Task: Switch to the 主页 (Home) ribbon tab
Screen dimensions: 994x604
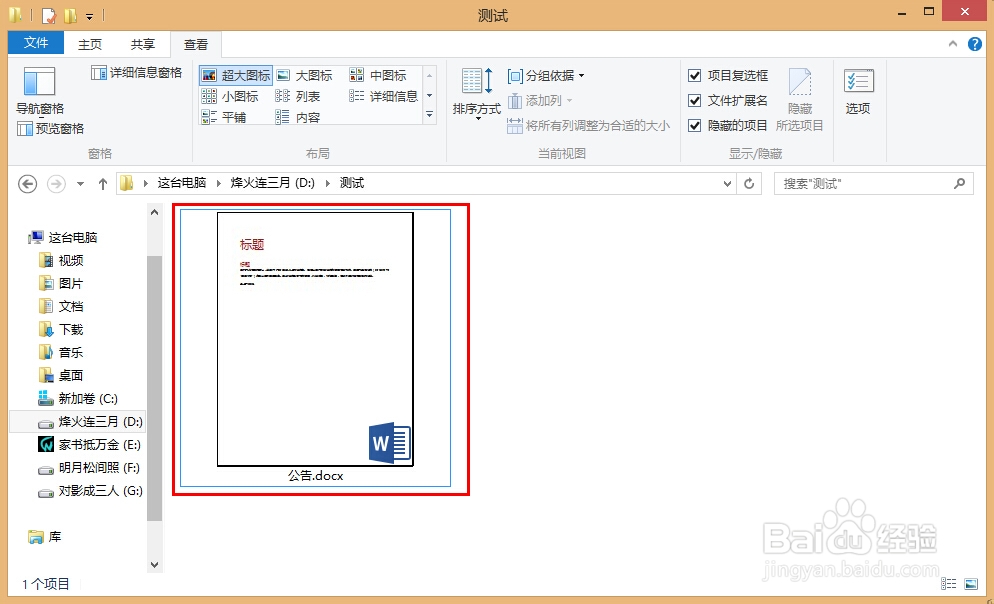Action: [x=89, y=44]
